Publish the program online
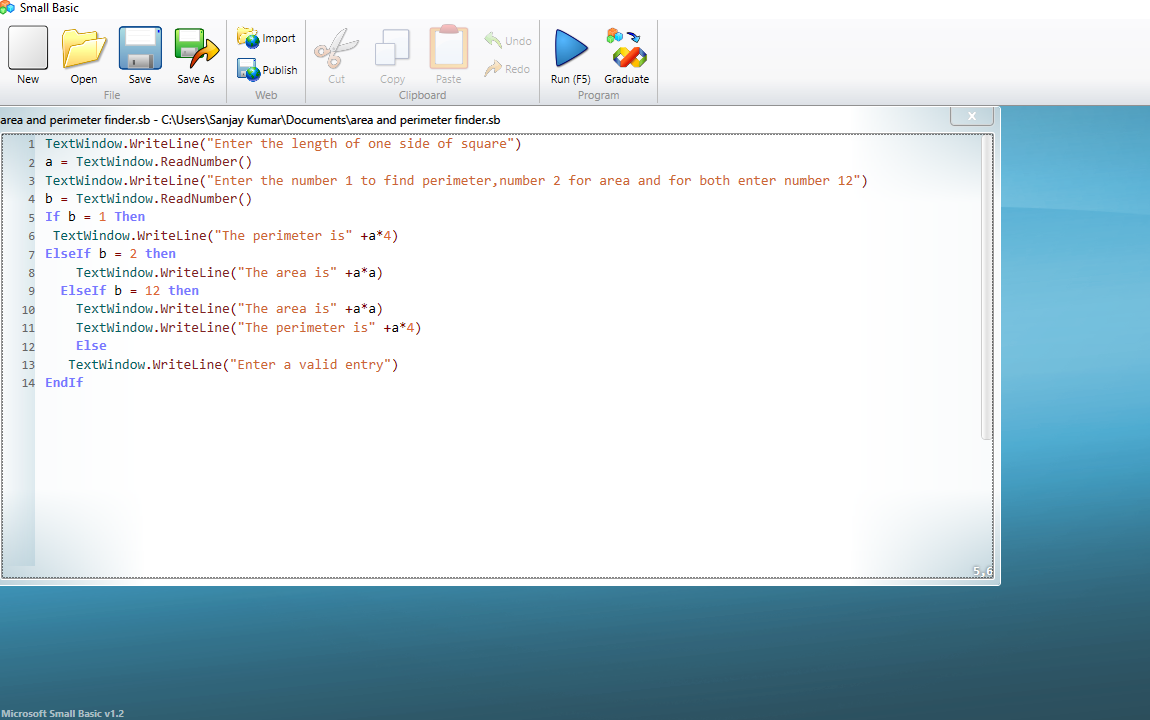This screenshot has width=1150, height=720. pos(266,70)
